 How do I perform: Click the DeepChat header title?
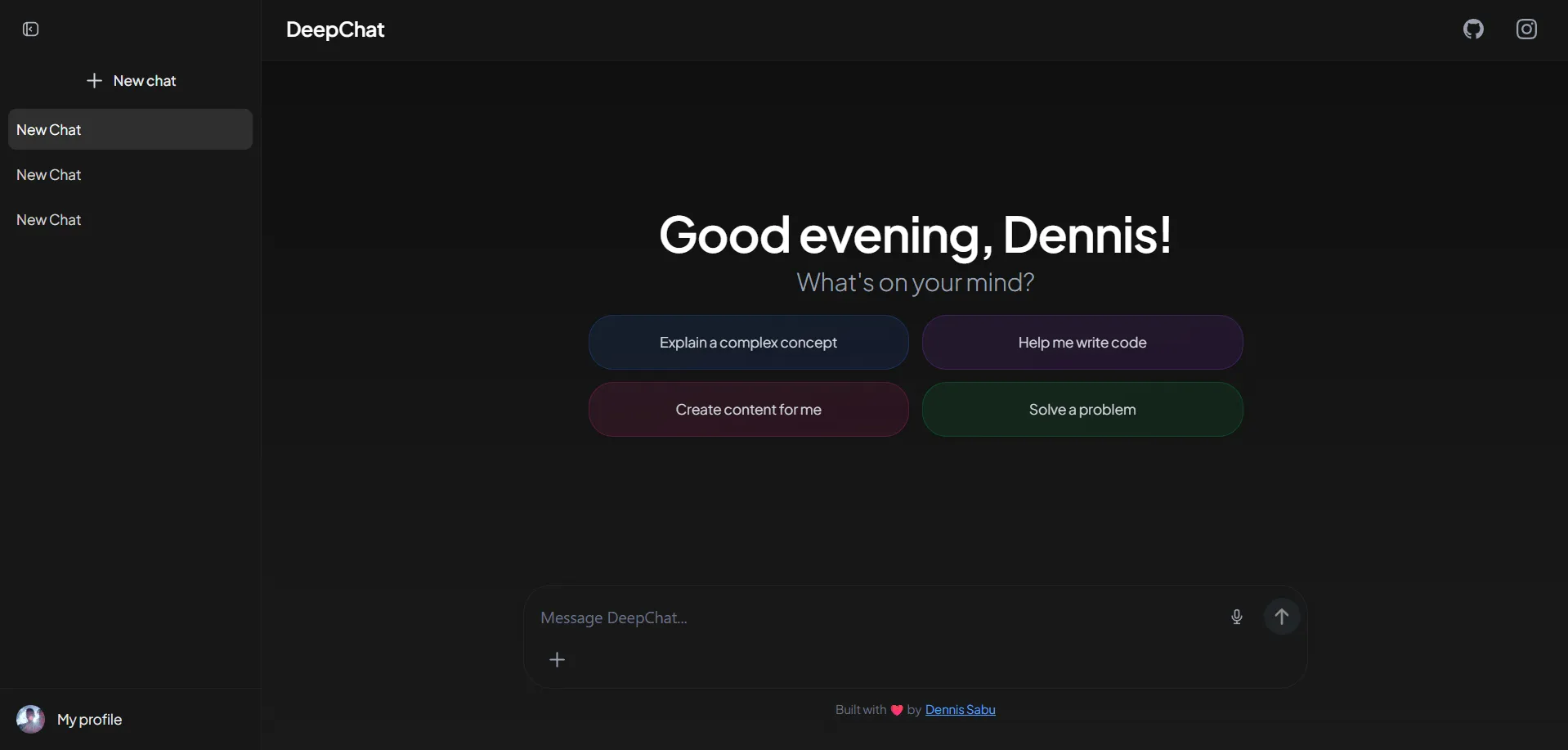click(x=335, y=29)
